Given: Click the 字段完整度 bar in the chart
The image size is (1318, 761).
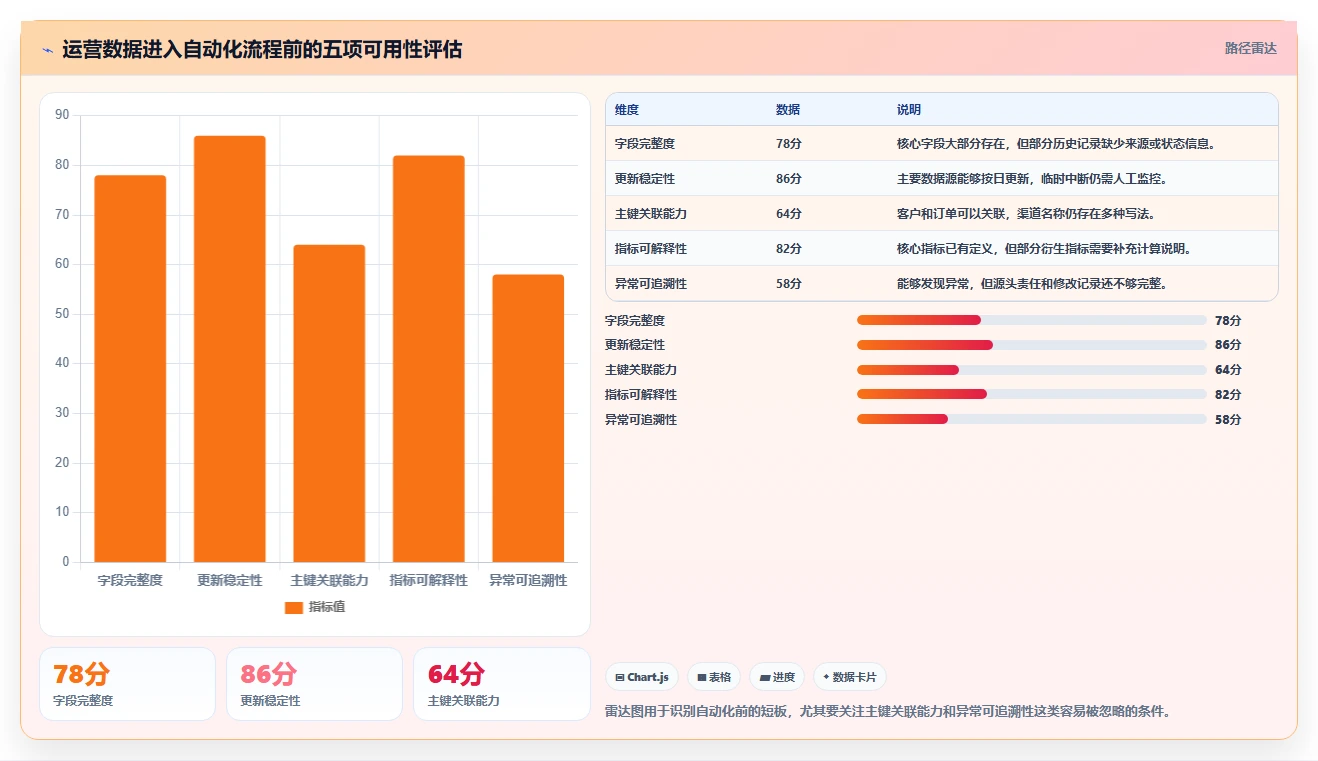Looking at the screenshot, I should pyautogui.click(x=130, y=369).
